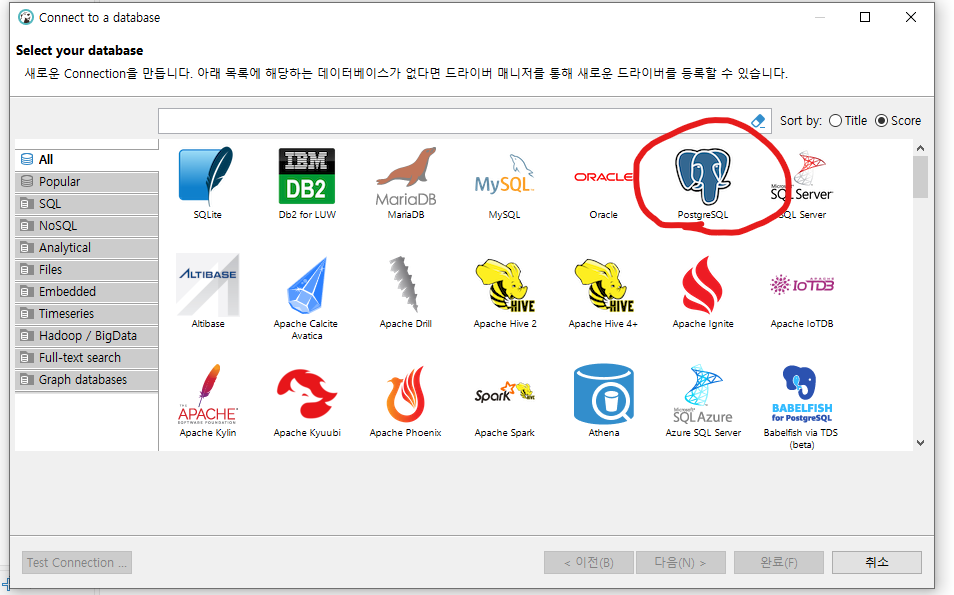Choose the Apache Hive 2 icon
Image resolution: width=954 pixels, height=595 pixels.
(504, 286)
